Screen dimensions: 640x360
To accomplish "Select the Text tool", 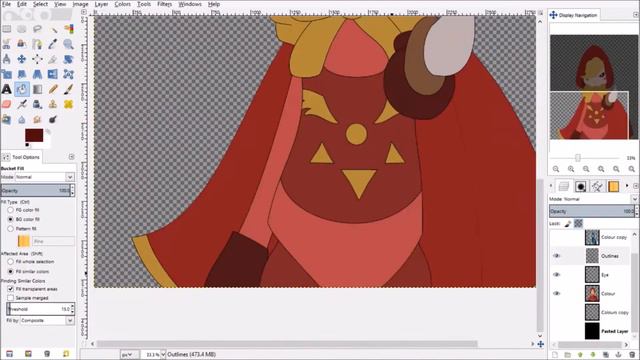I will click(x=7, y=89).
